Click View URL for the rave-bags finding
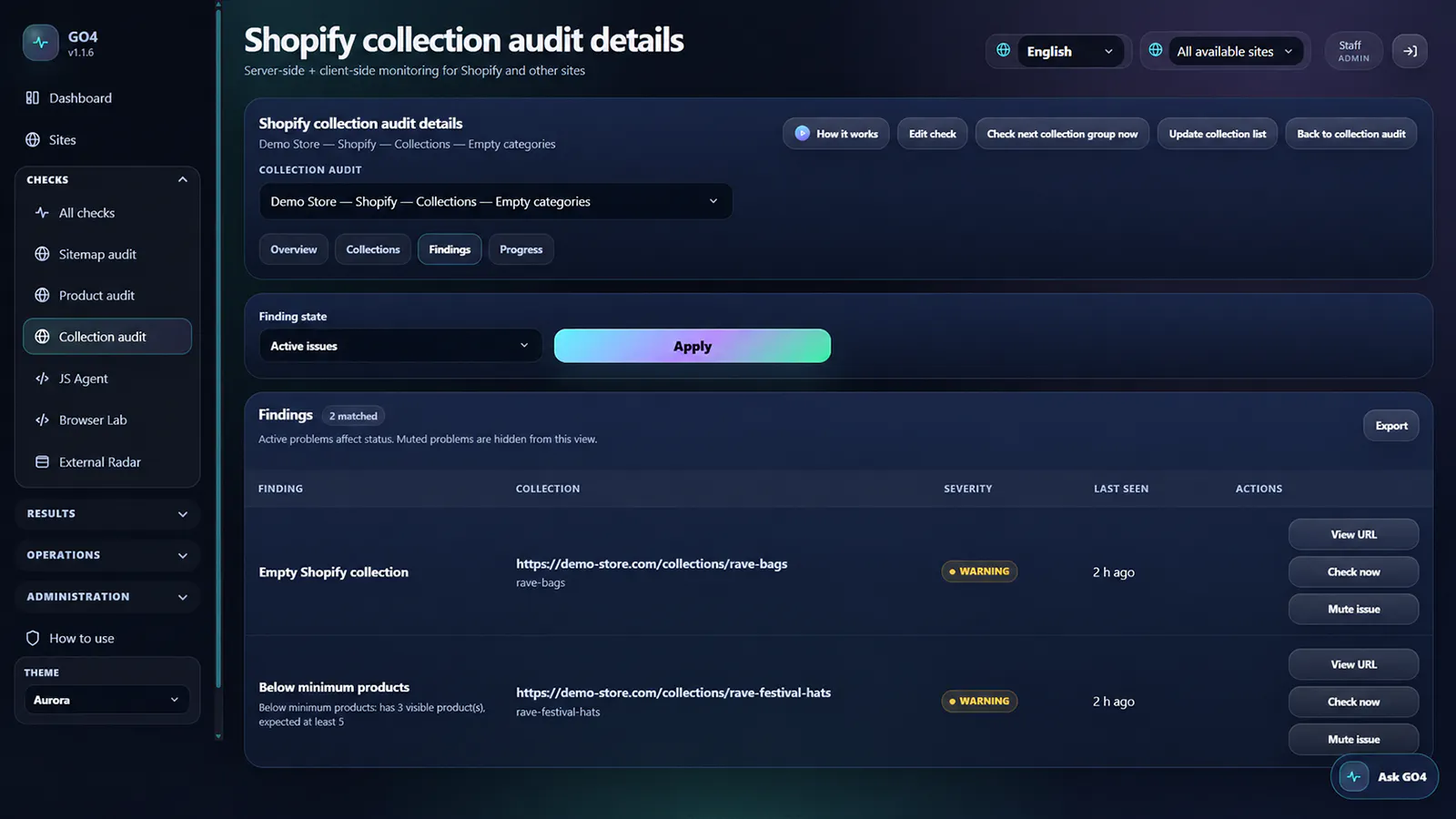Viewport: 1456px width, 819px height. coord(1354,534)
